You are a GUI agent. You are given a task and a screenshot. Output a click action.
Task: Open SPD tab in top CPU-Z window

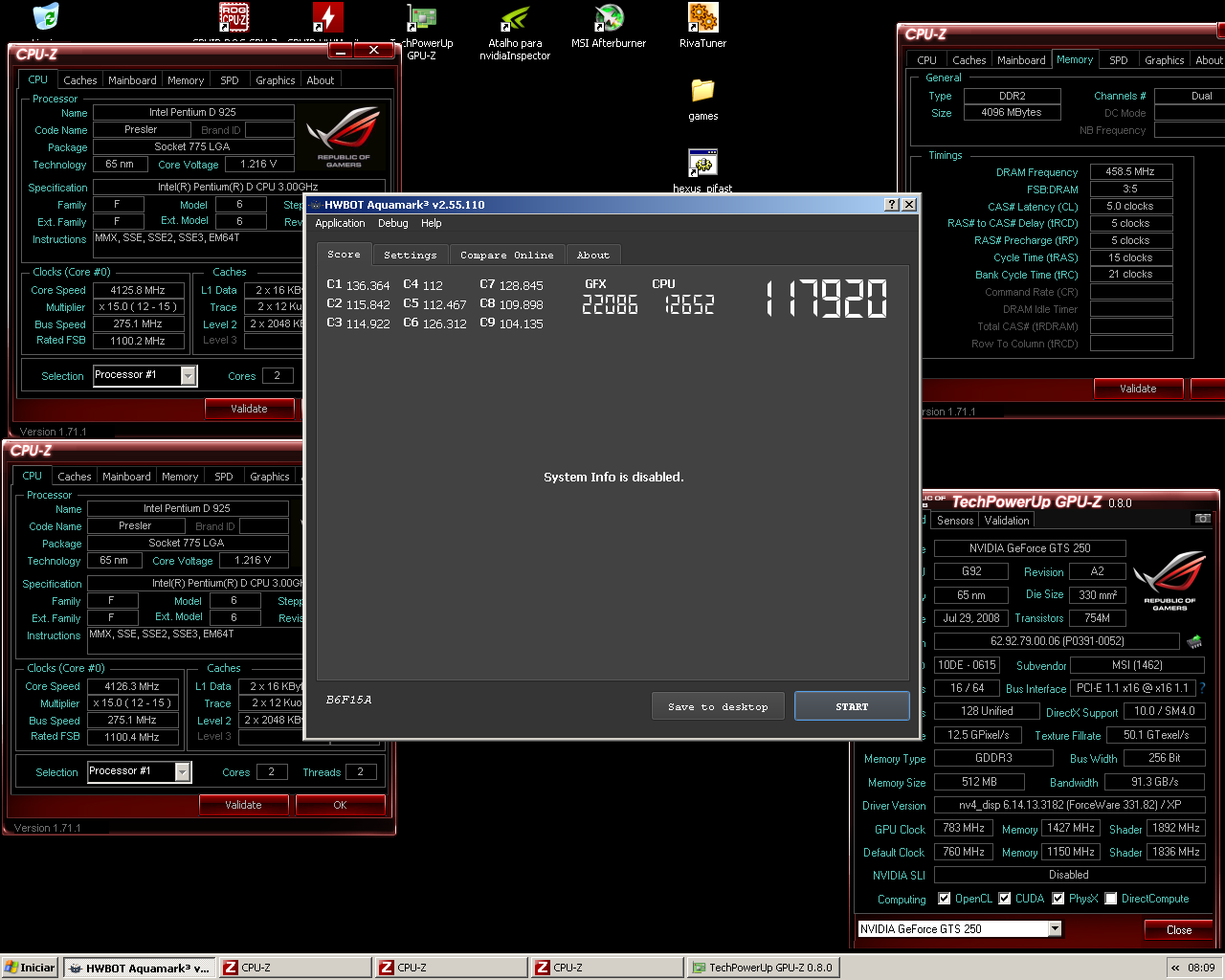230,80
